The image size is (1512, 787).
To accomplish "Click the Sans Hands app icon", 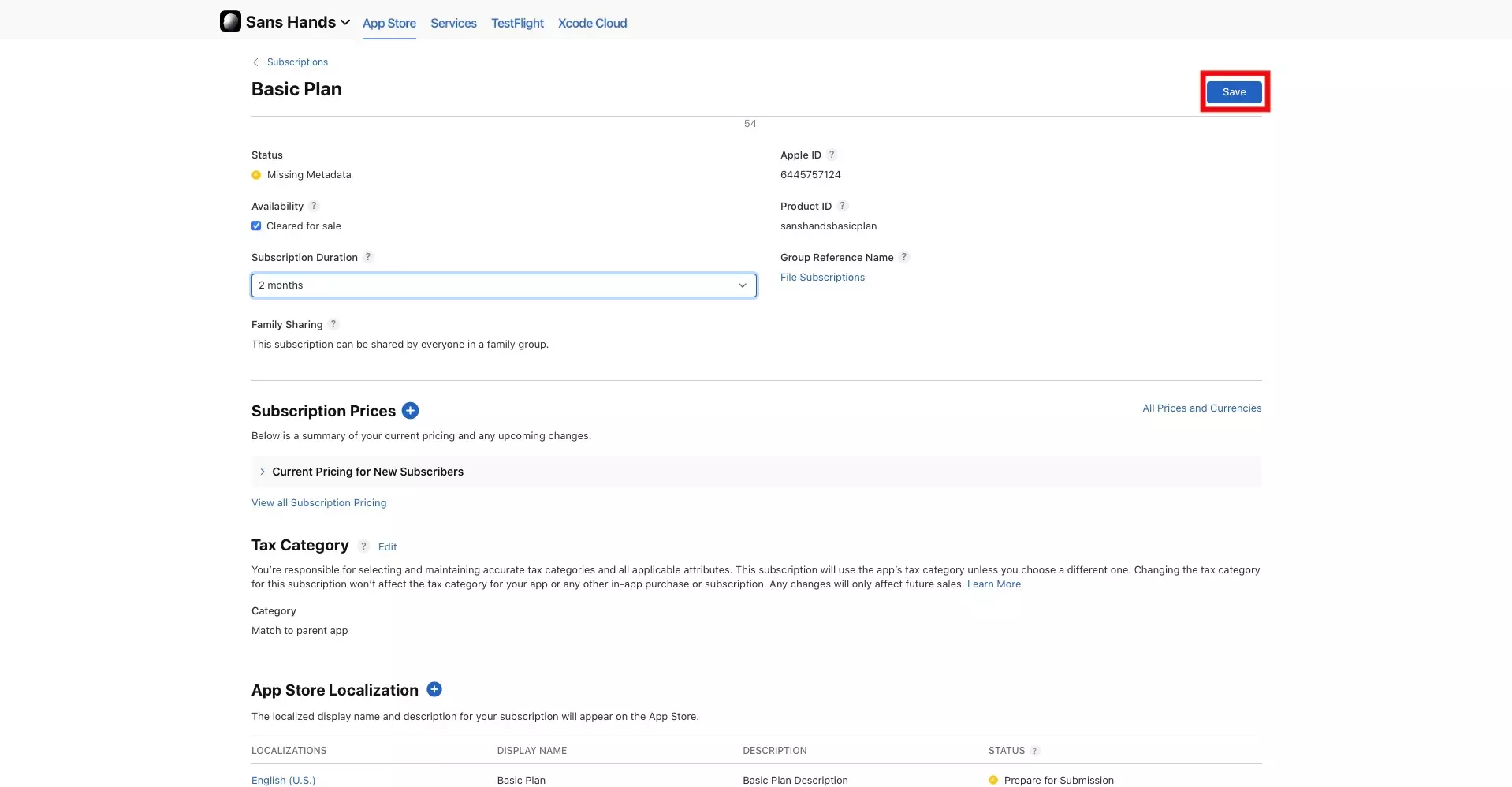I will pyautogui.click(x=230, y=21).
